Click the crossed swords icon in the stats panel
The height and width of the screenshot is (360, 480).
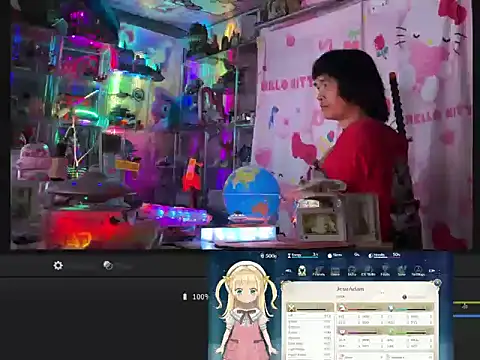coord(292,307)
